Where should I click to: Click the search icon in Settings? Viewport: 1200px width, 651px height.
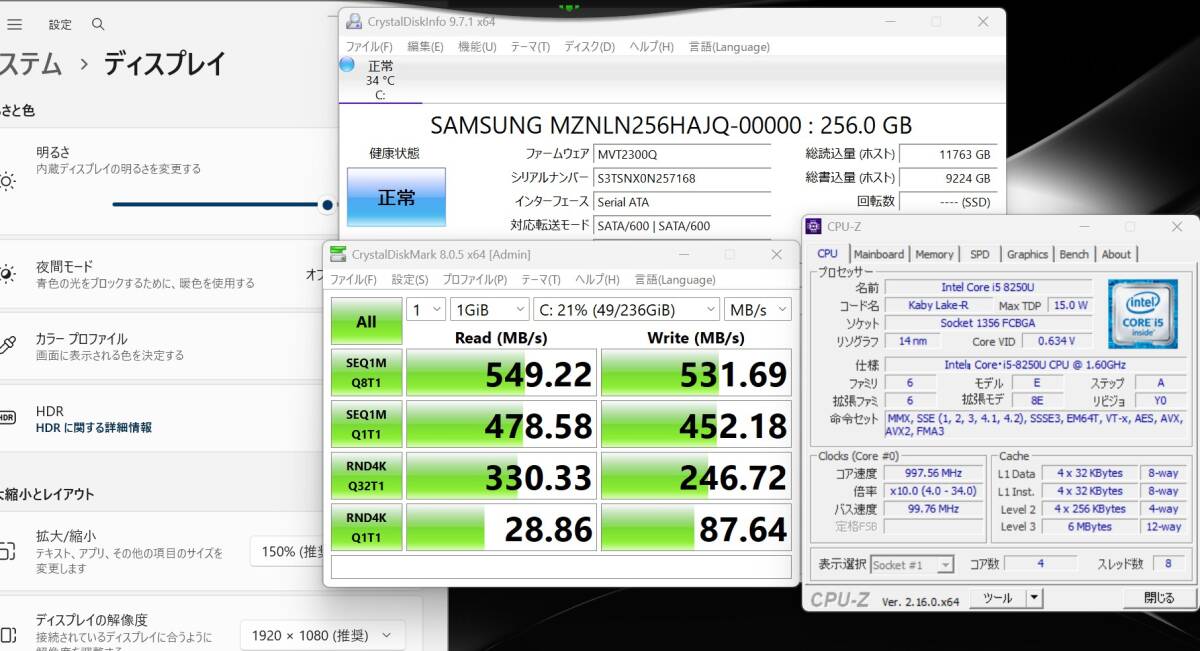coord(97,24)
